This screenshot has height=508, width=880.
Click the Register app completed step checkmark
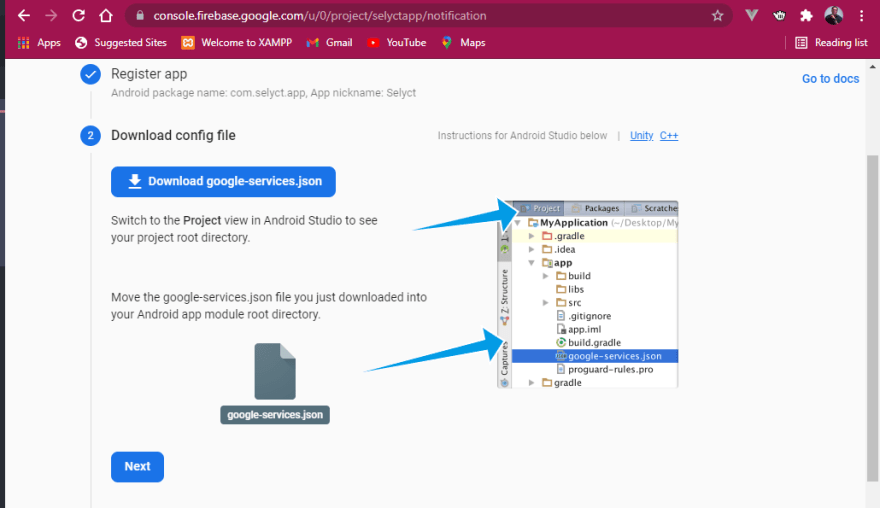tap(90, 74)
